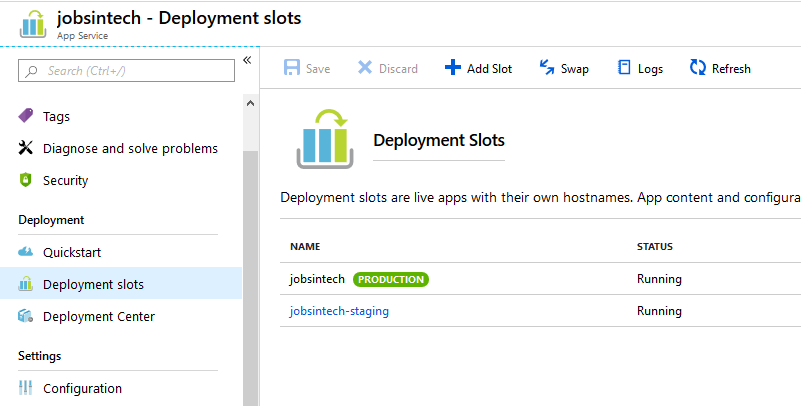
Task: Click the jobsintech production slot name
Action: [317, 279]
